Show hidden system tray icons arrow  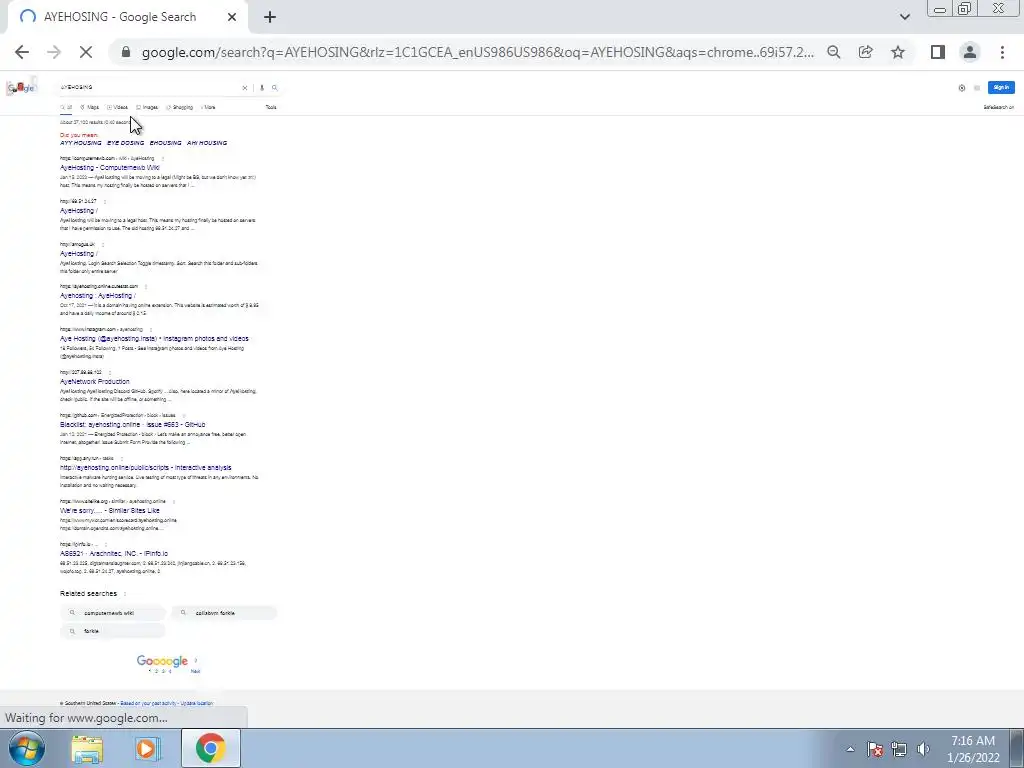point(850,749)
